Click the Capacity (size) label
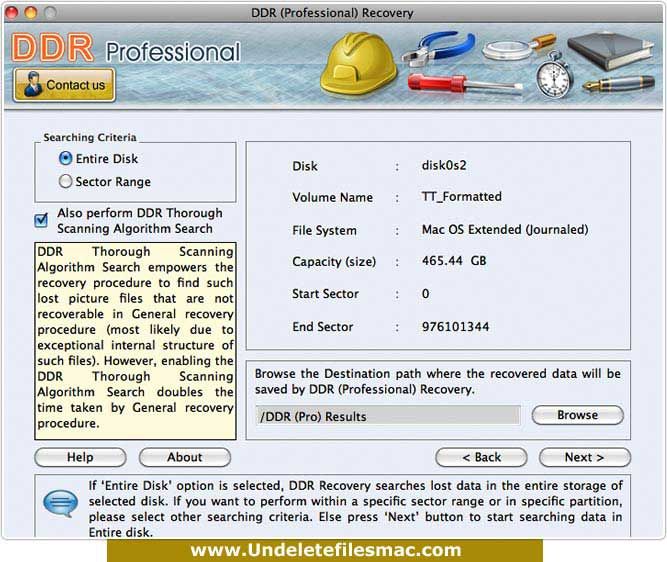Screen dimensions: 667x562 (334, 262)
